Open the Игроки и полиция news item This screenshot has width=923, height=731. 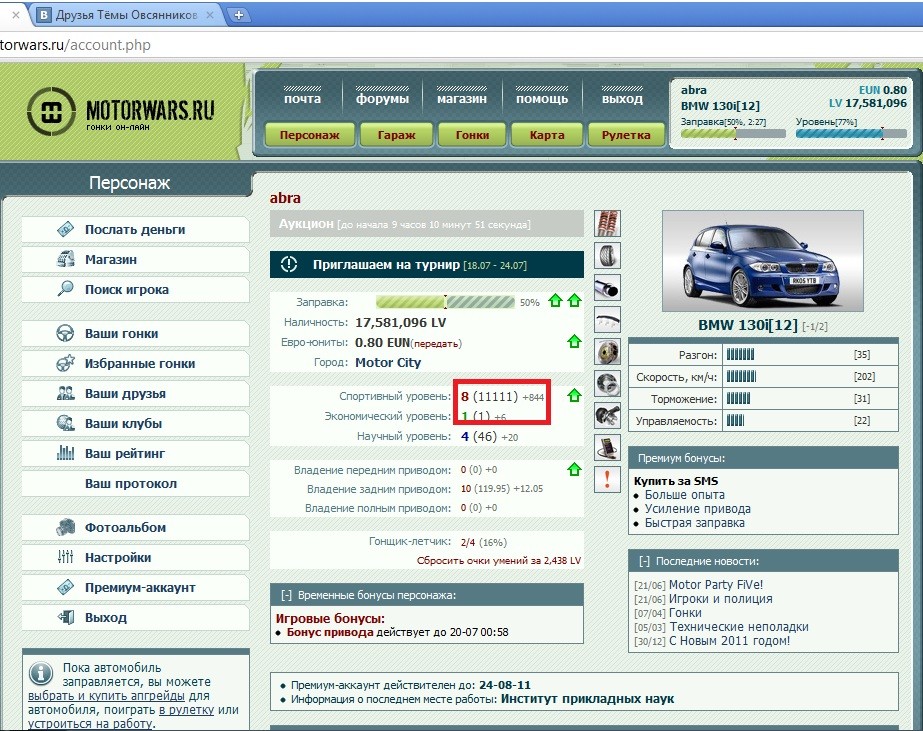pyautogui.click(x=721, y=599)
